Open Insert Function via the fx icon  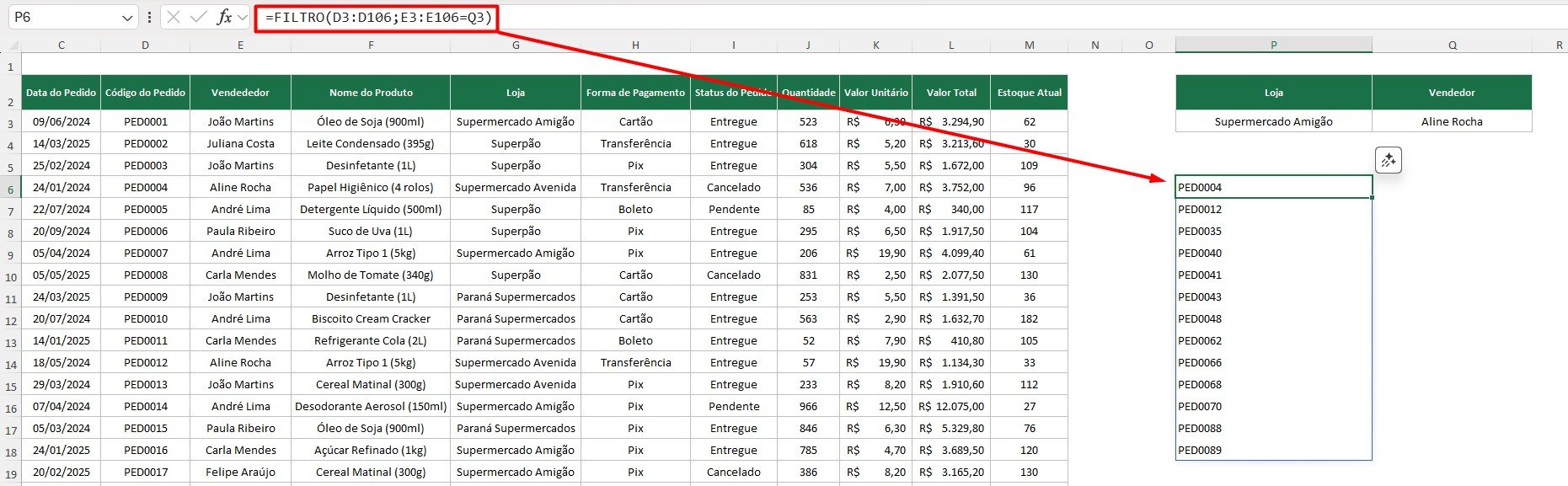(224, 17)
